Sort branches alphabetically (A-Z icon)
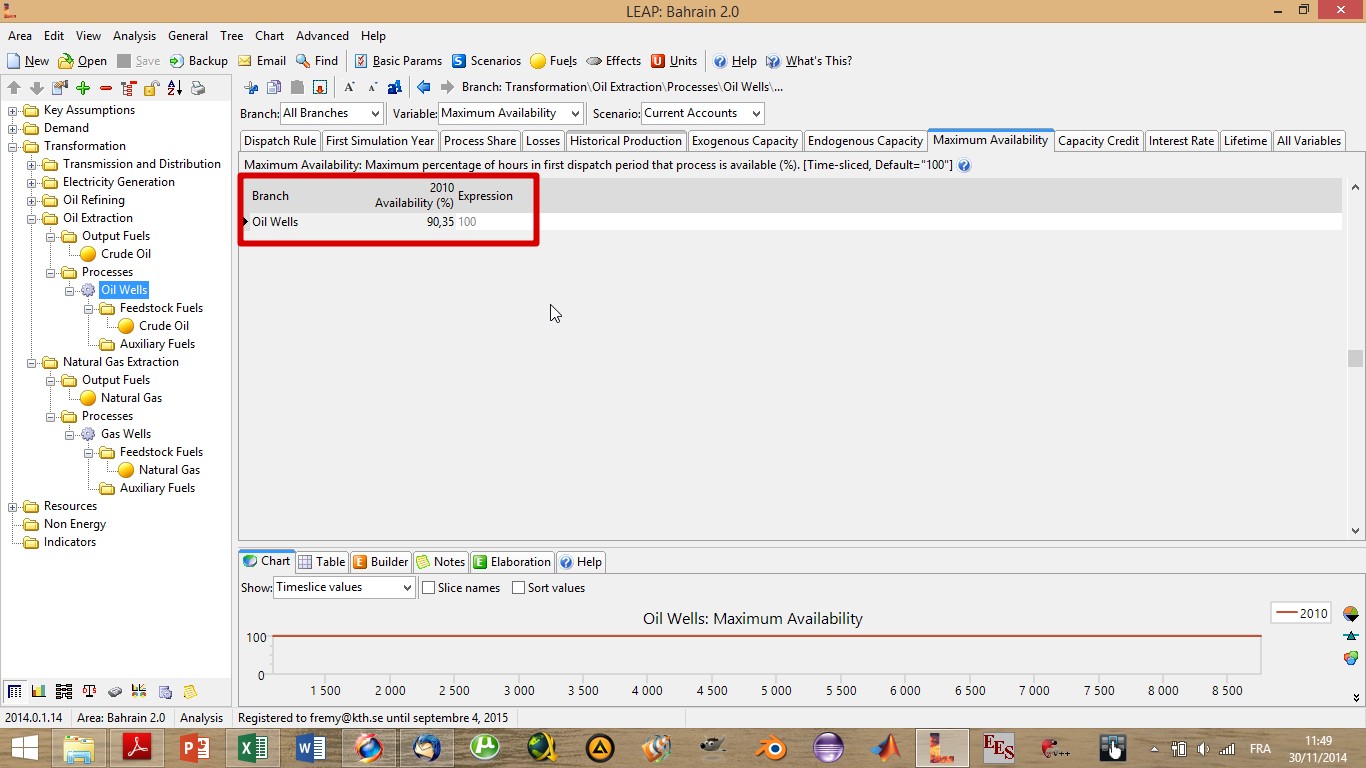 click(x=174, y=88)
